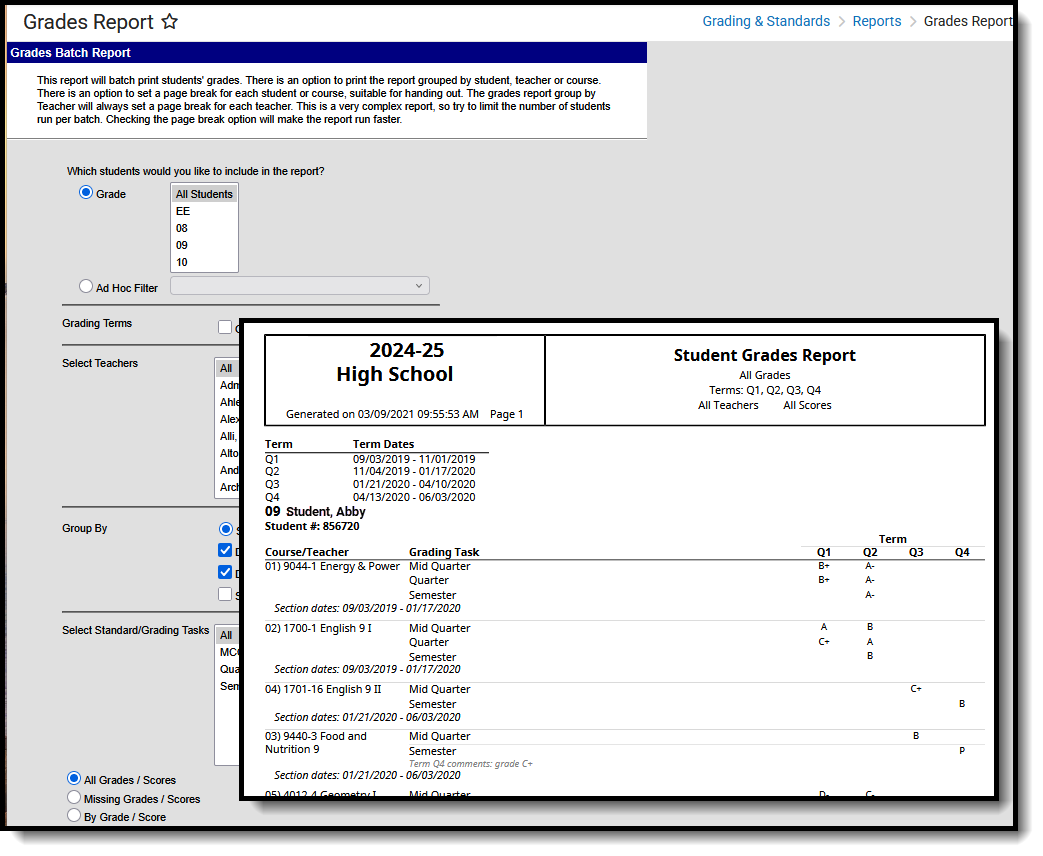Select All Grades / Scores radio option
Viewport: 1043px width, 856px height.
pos(74,779)
